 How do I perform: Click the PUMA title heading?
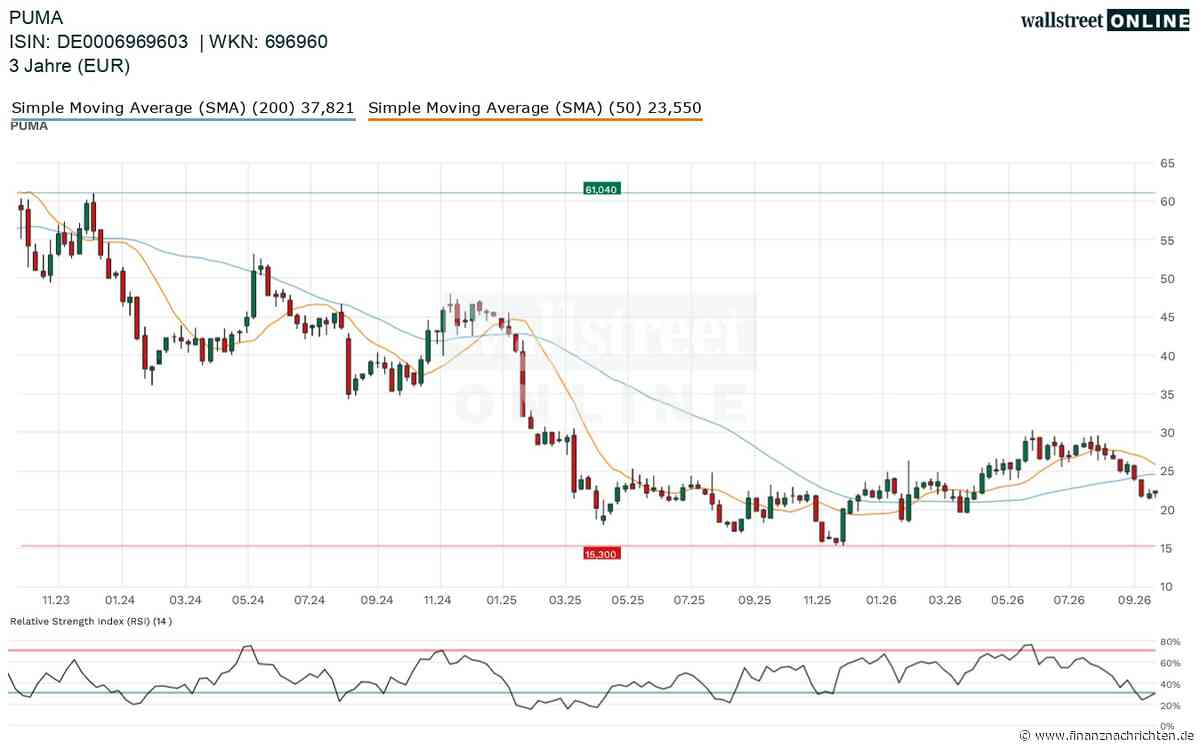pos(34,17)
